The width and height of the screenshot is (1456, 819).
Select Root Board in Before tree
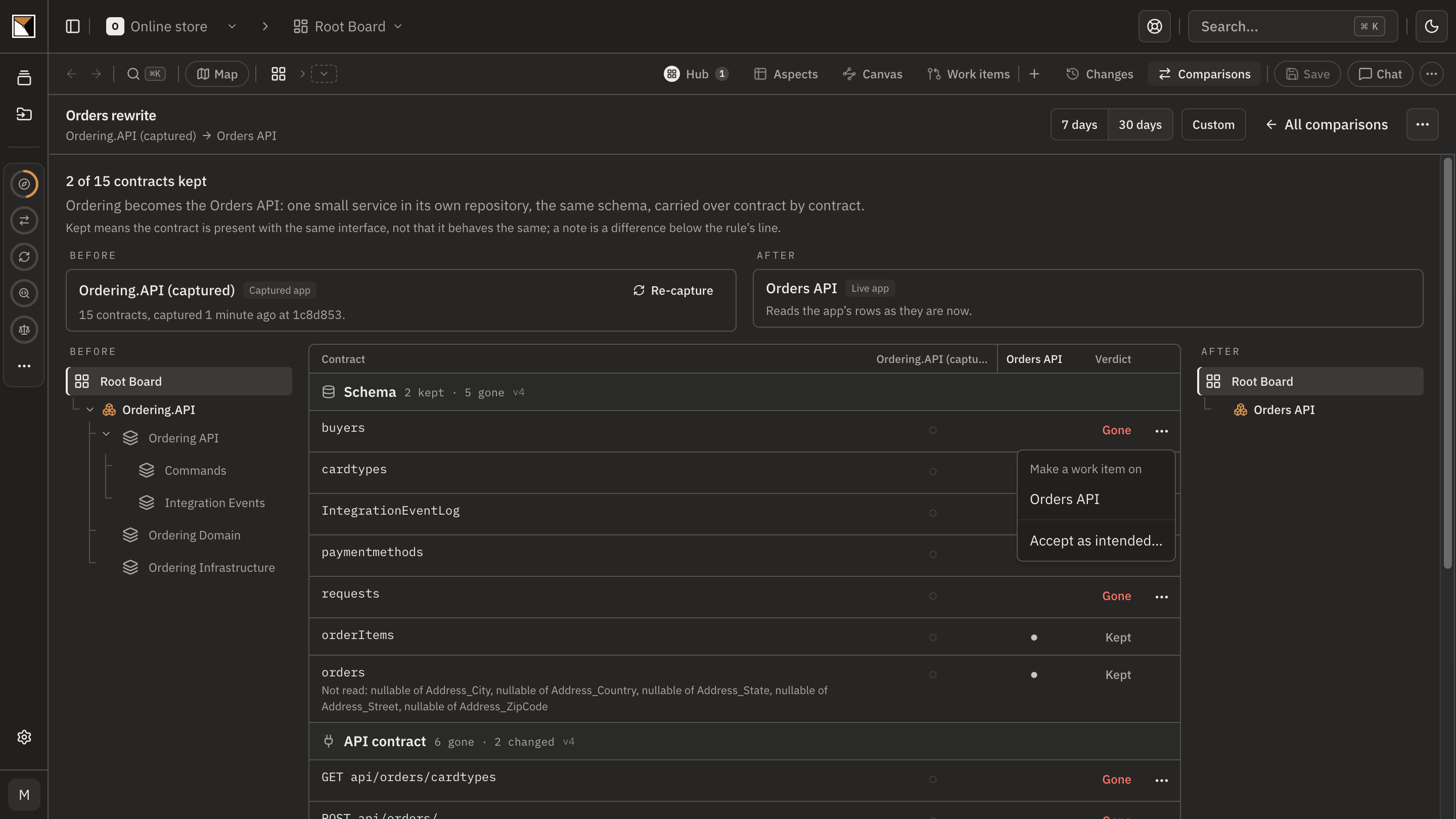coord(179,382)
